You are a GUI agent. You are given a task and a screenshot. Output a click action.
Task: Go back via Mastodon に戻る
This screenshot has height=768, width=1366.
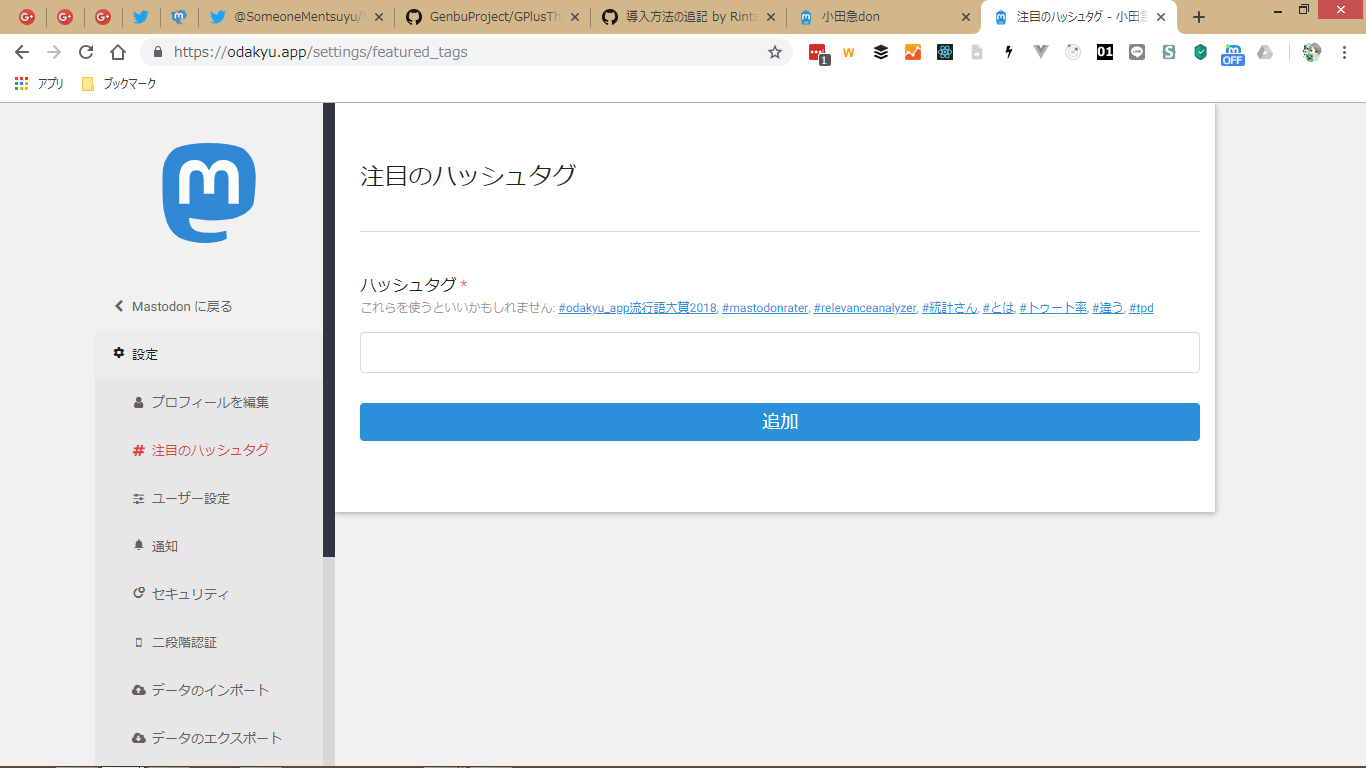pos(181,307)
